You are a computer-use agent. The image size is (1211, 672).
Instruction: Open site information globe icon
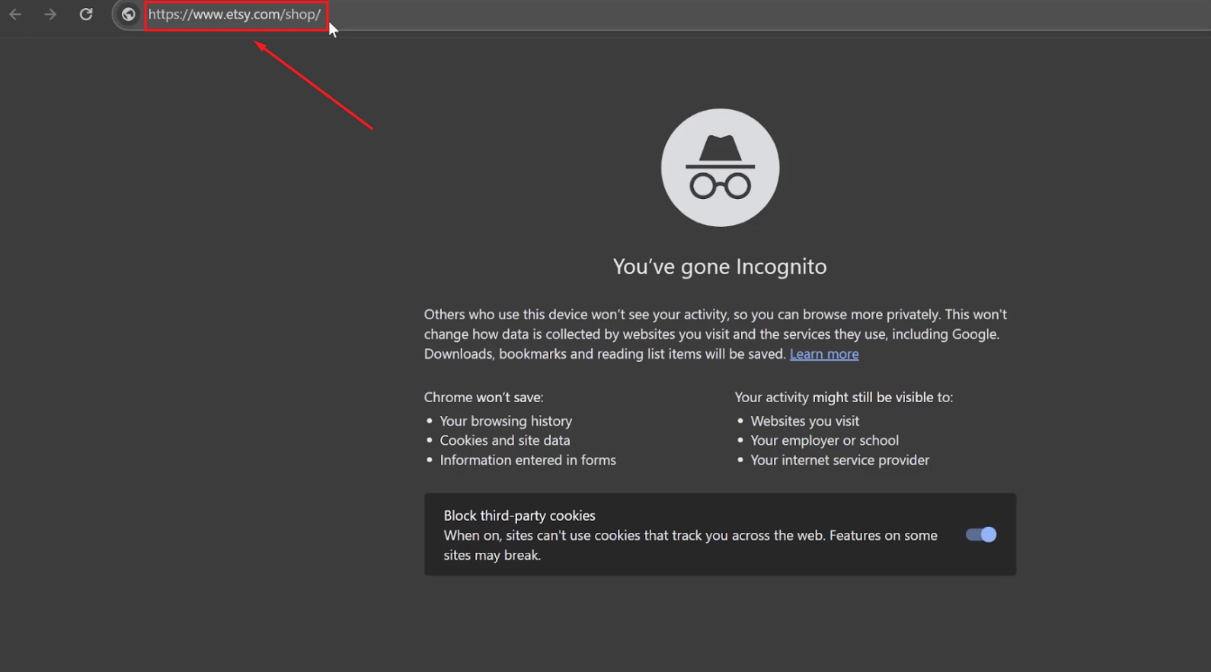[128, 15]
